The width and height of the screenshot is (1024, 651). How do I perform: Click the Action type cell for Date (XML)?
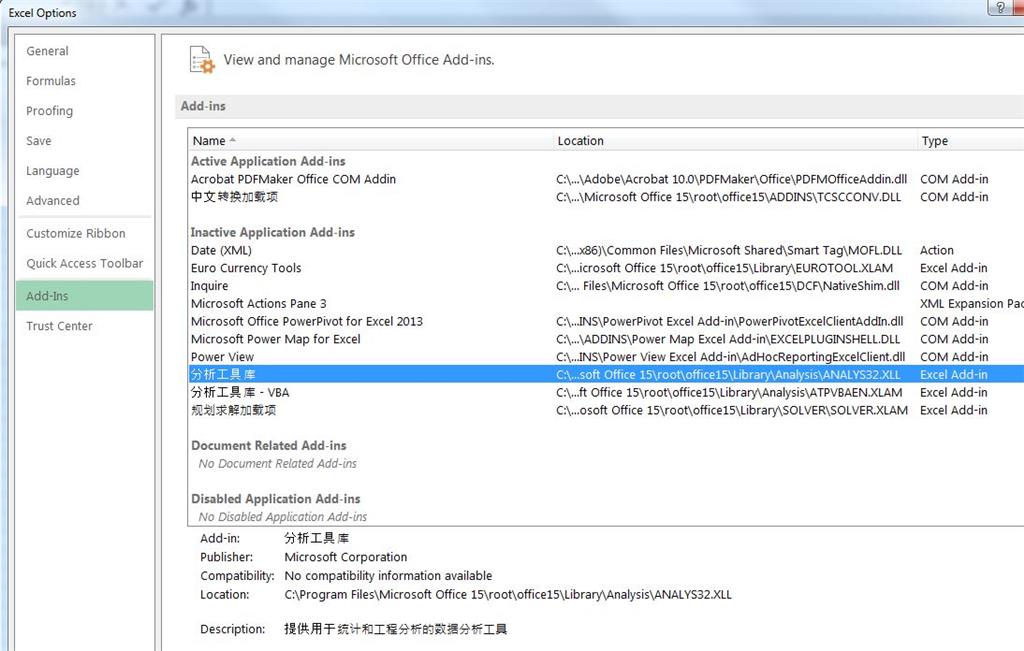pyautogui.click(x=936, y=250)
